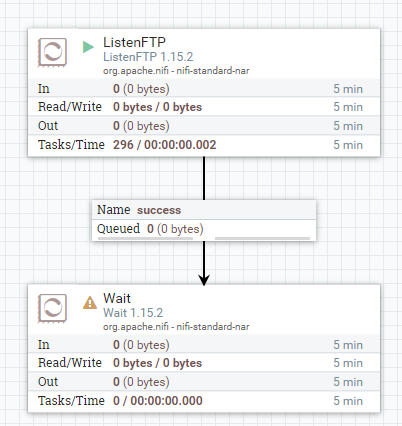The width and height of the screenshot is (402, 426).
Task: Click the Wait processor icon
Action: click(52, 308)
